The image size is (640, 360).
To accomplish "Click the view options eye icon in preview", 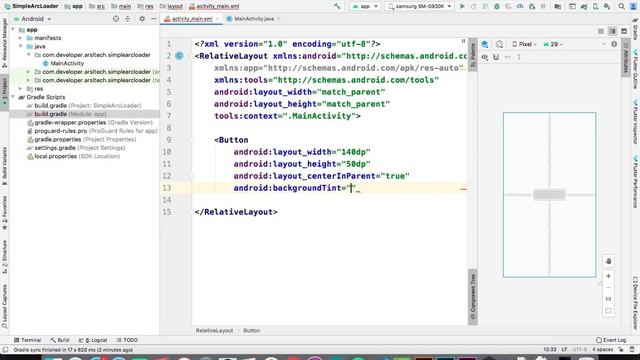I will (484, 57).
